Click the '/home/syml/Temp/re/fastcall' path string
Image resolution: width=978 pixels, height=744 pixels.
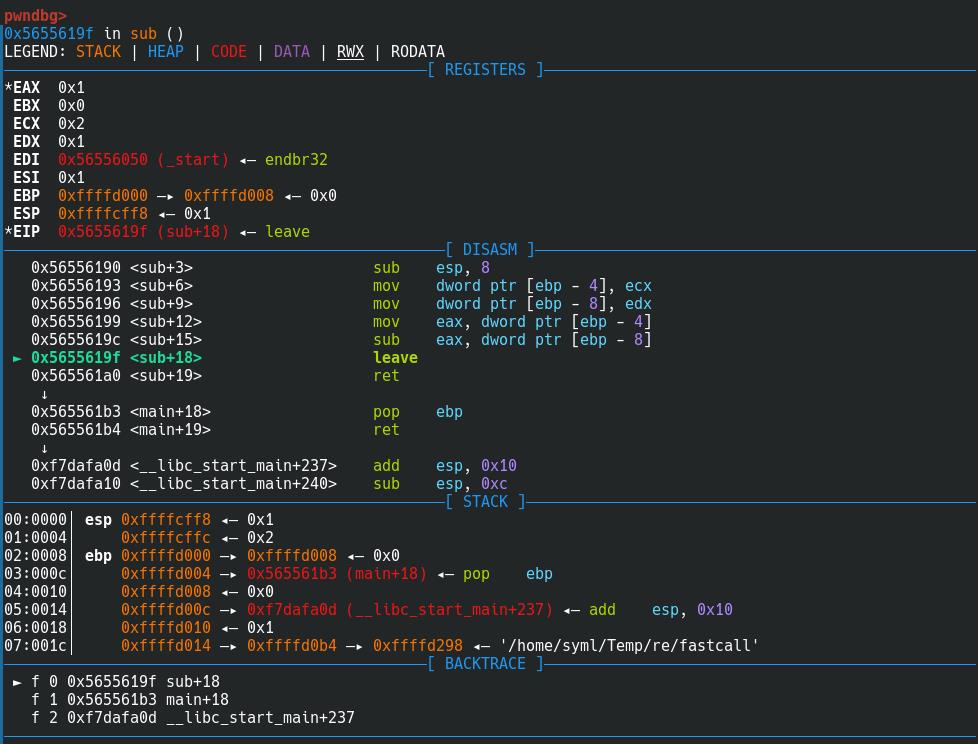click(629, 646)
